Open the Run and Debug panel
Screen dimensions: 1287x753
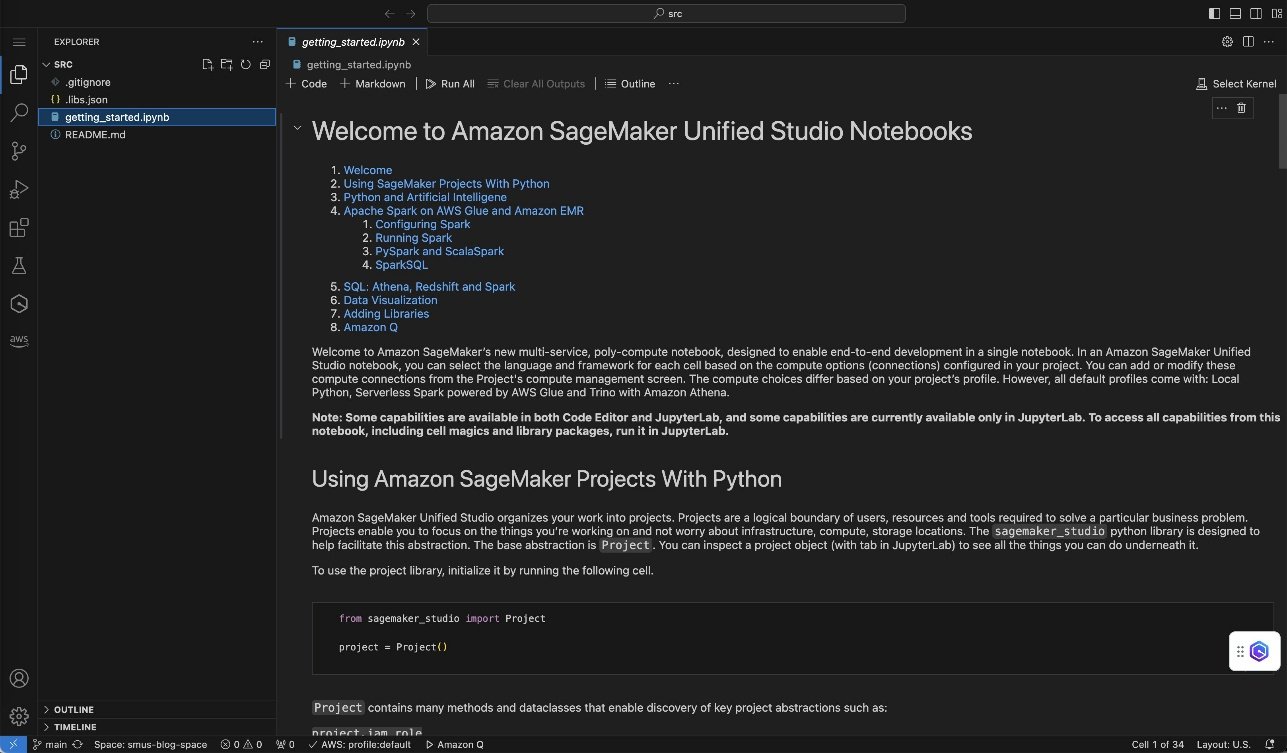tap(19, 189)
